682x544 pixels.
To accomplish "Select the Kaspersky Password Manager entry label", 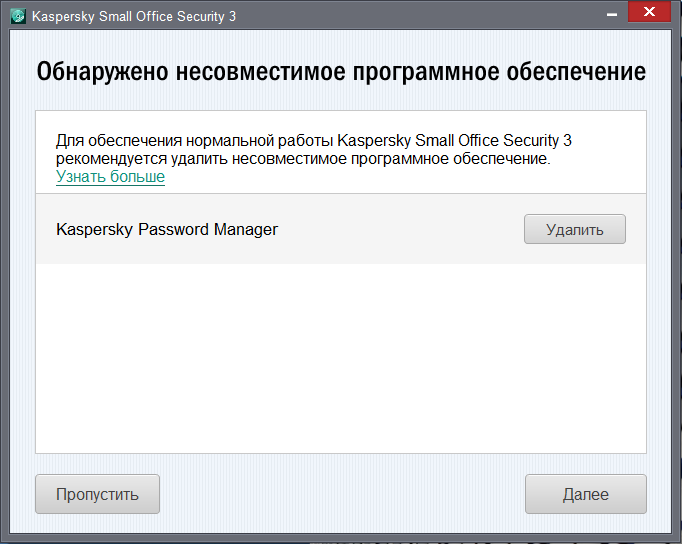I will tap(167, 229).
